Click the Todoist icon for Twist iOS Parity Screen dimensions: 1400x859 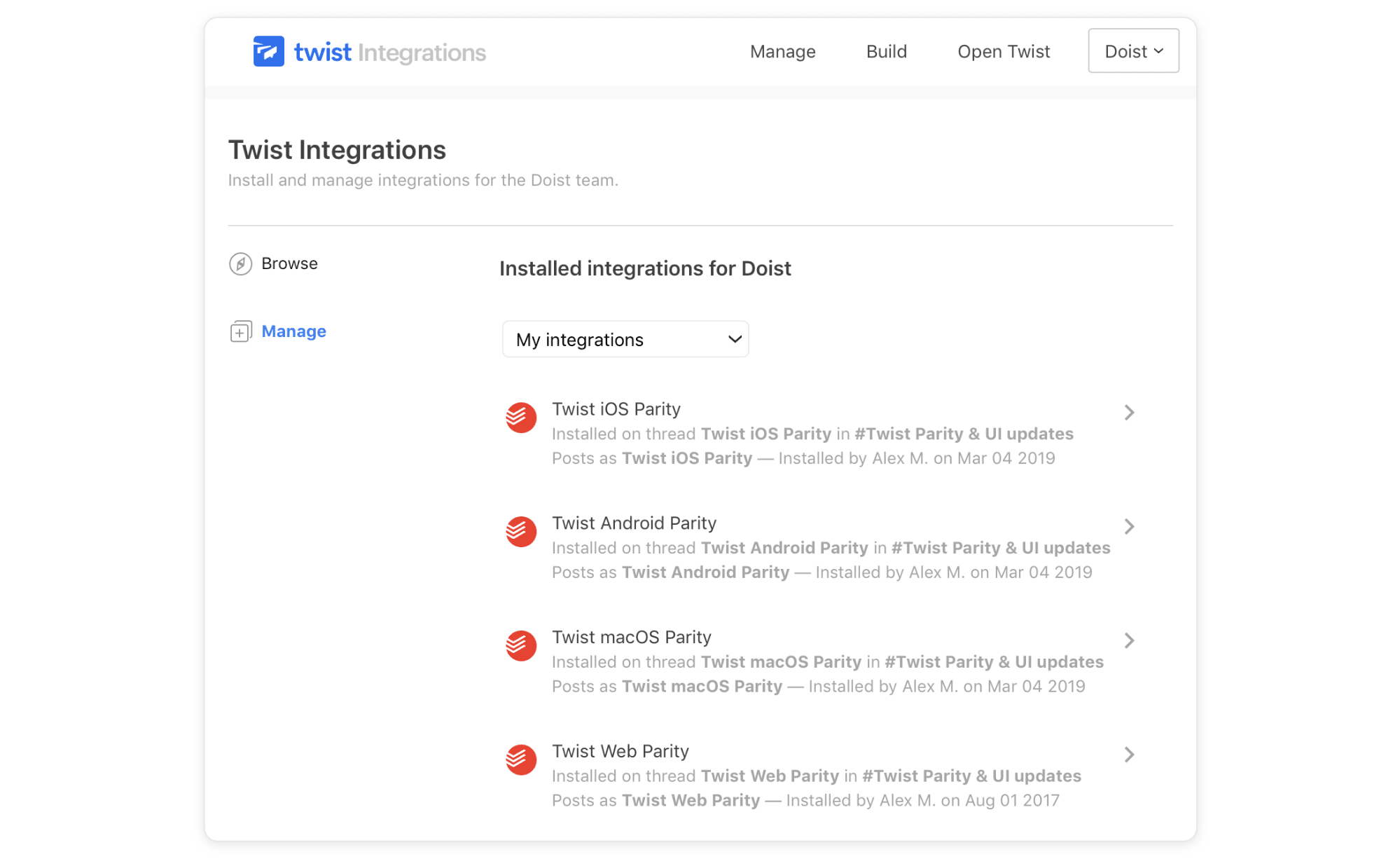point(520,417)
